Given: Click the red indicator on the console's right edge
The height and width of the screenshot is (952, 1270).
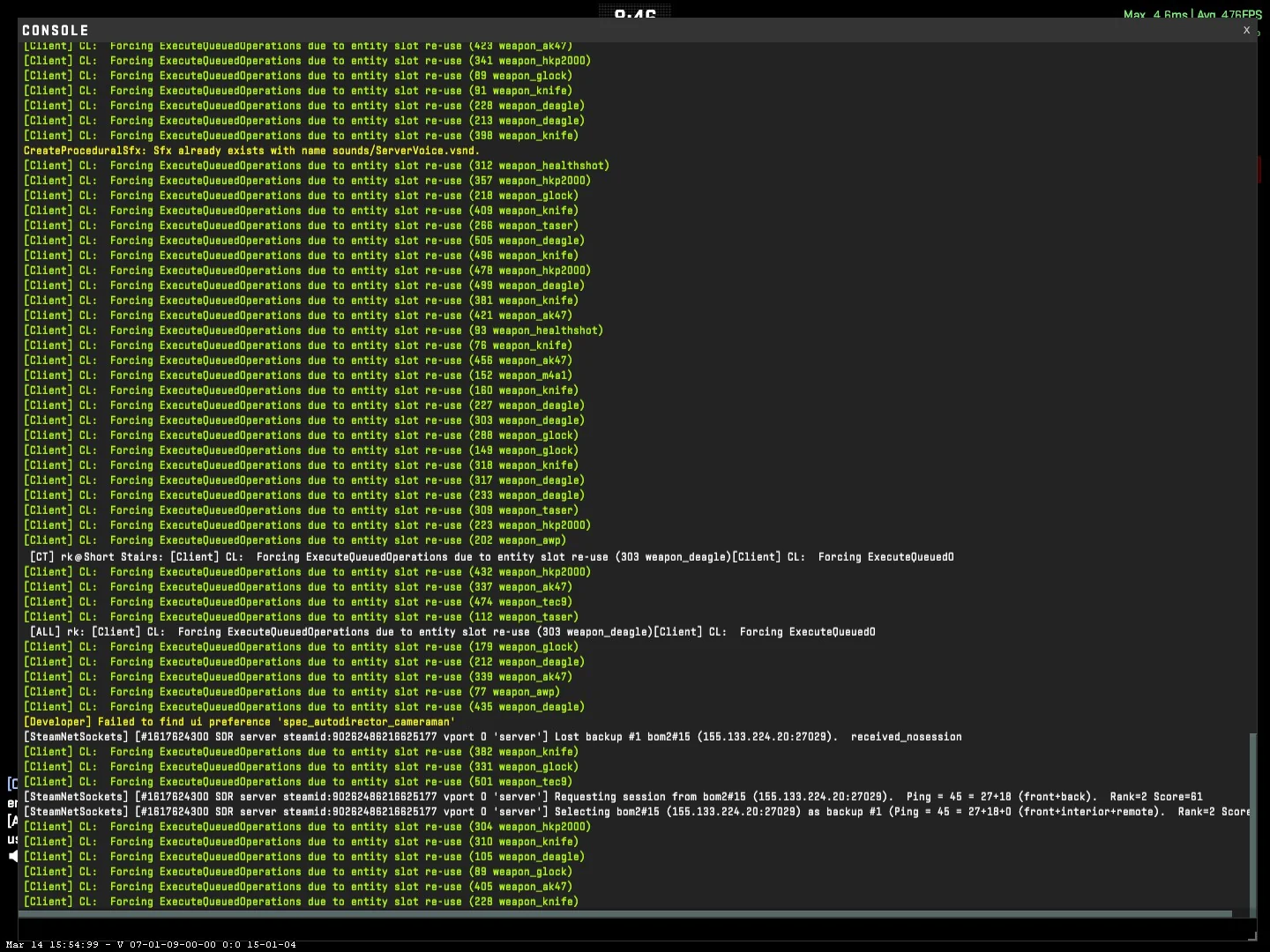Looking at the screenshot, I should click(x=1259, y=169).
